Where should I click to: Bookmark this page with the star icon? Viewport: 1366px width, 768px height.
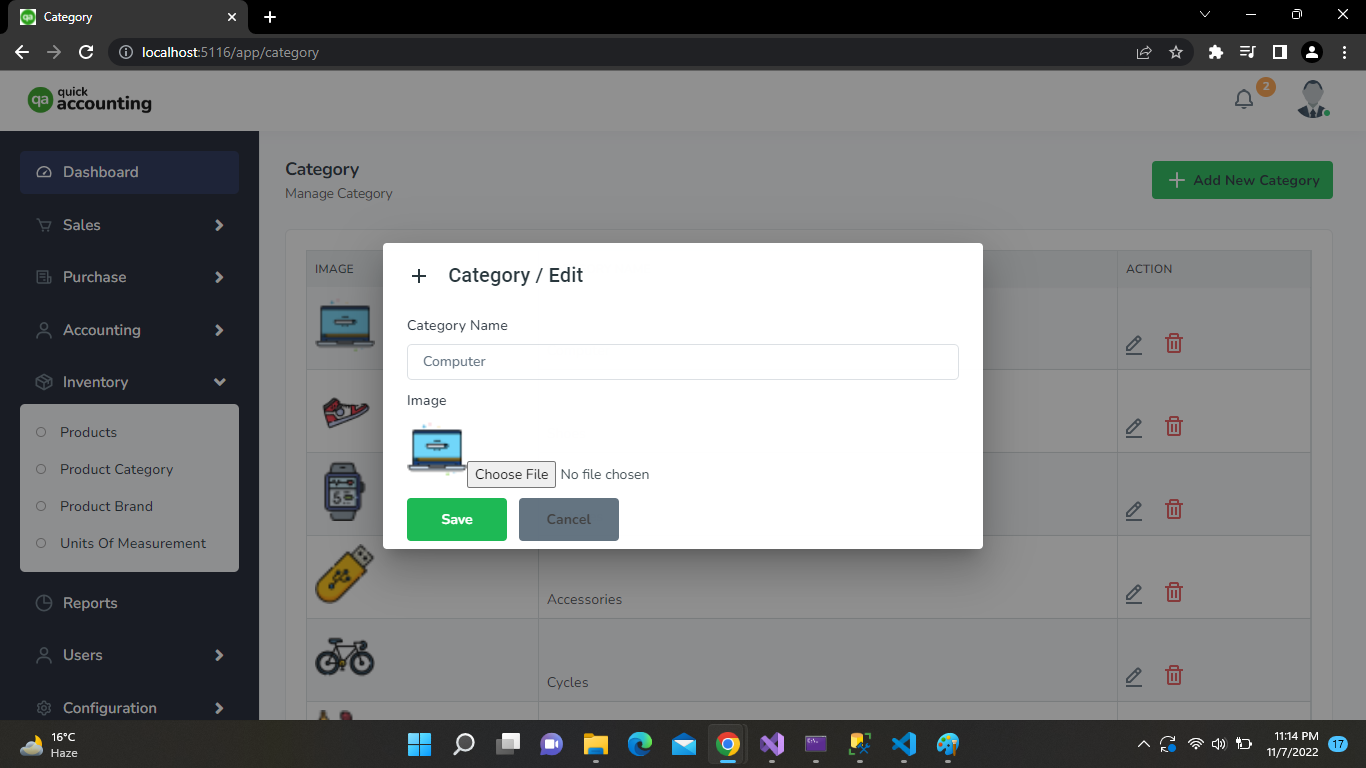pyautogui.click(x=1176, y=52)
